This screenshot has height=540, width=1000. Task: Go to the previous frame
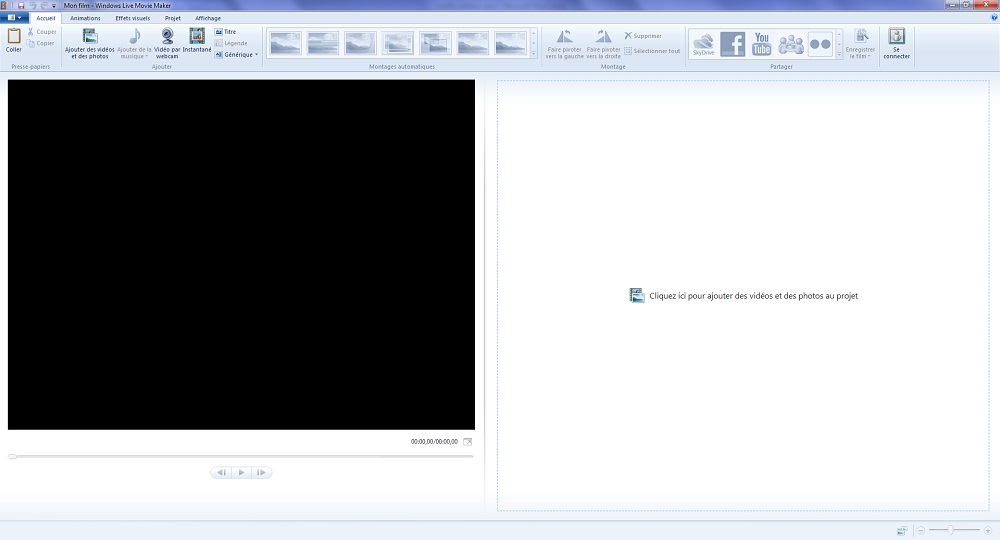coord(221,472)
